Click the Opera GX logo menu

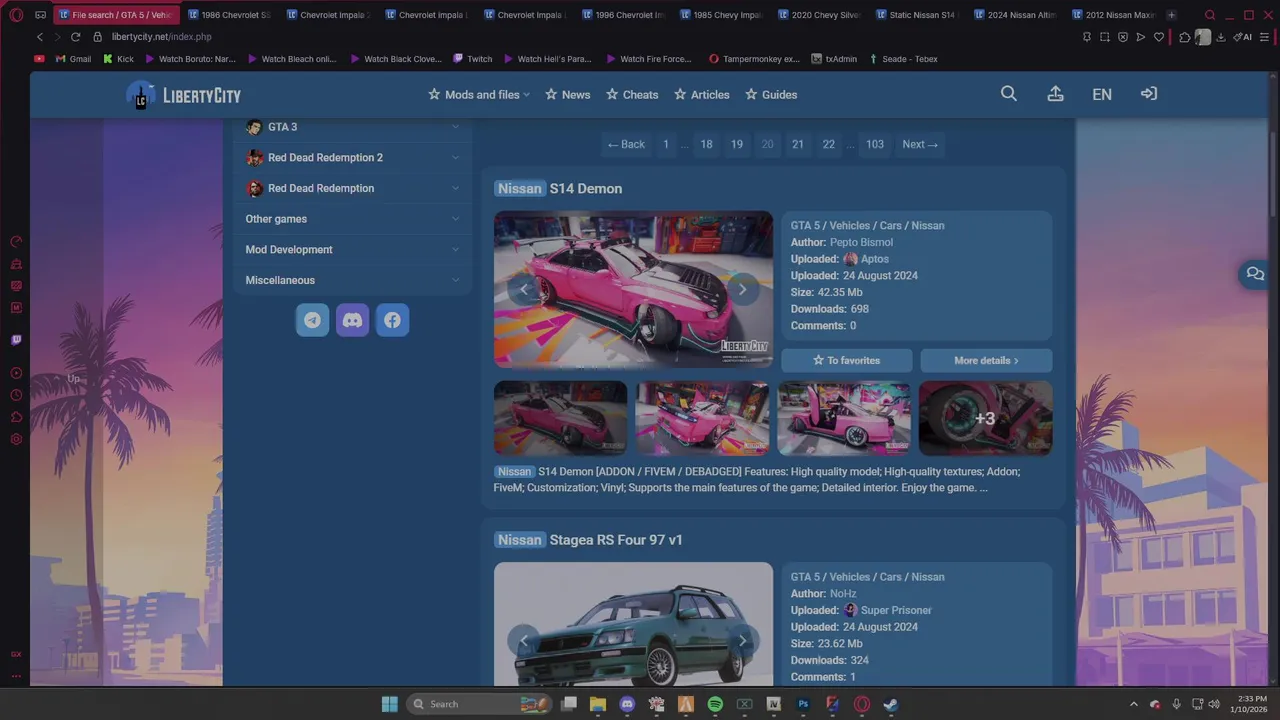16,15
